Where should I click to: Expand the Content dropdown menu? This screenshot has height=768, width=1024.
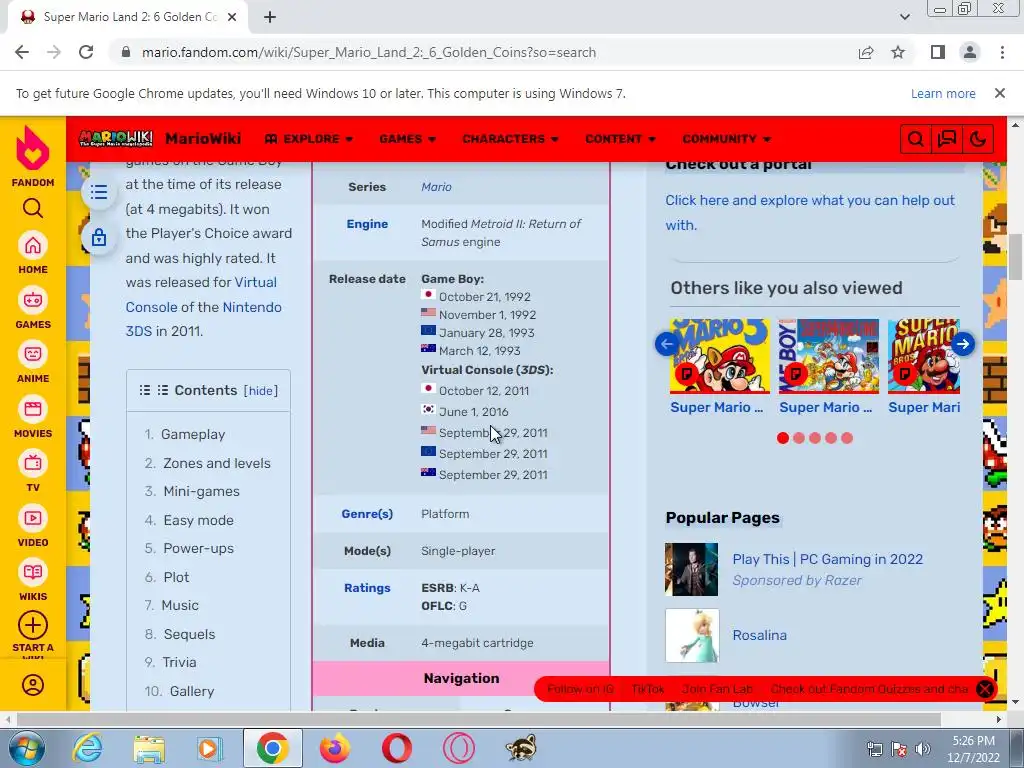pos(620,138)
